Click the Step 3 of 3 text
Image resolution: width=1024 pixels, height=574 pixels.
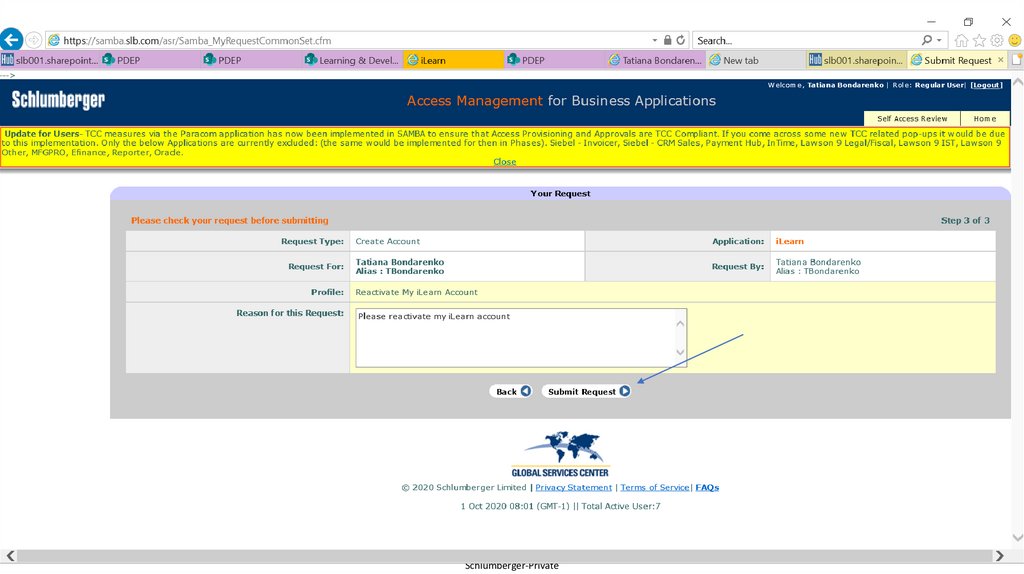click(x=965, y=220)
